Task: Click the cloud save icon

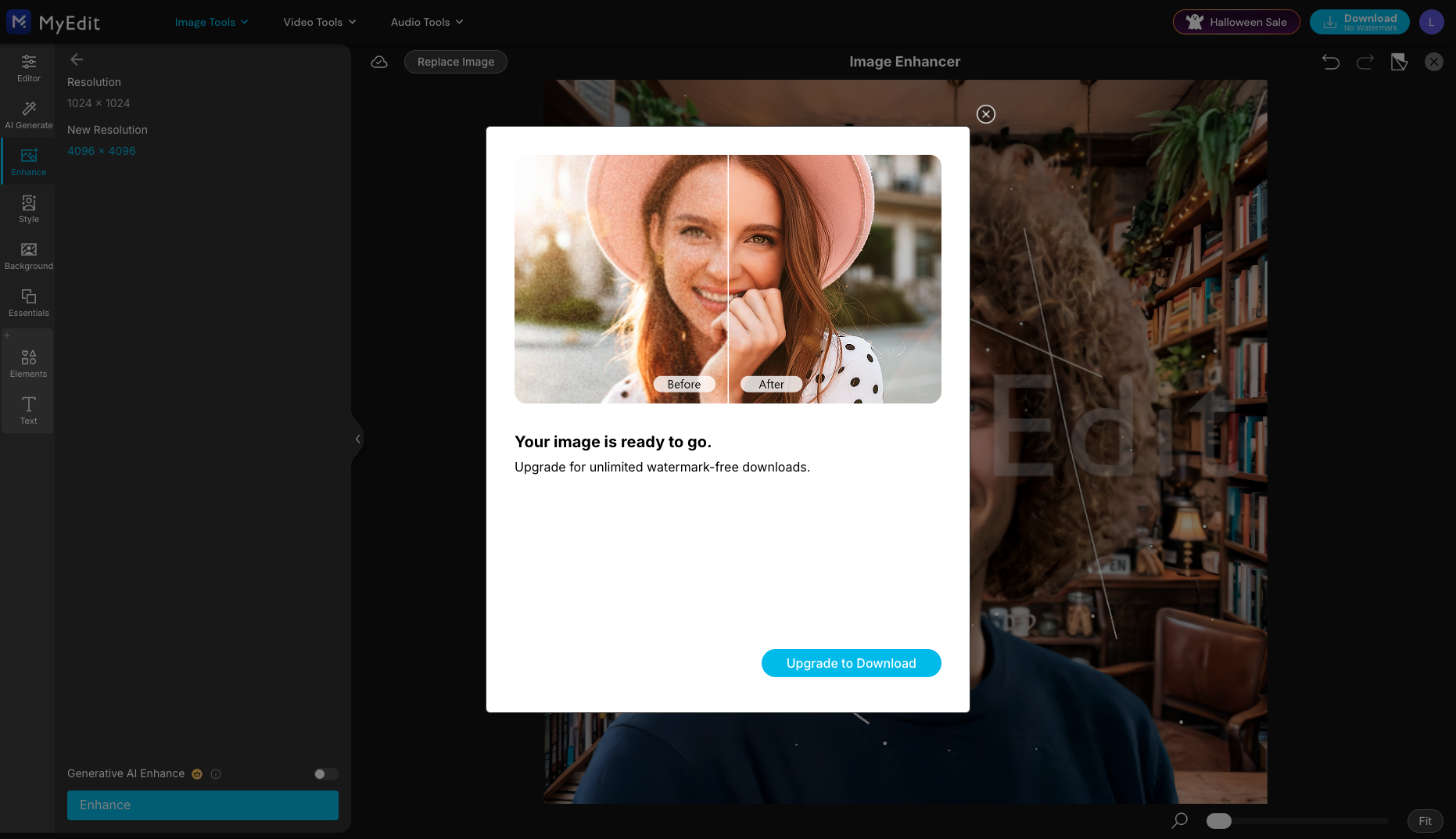Action: (379, 62)
